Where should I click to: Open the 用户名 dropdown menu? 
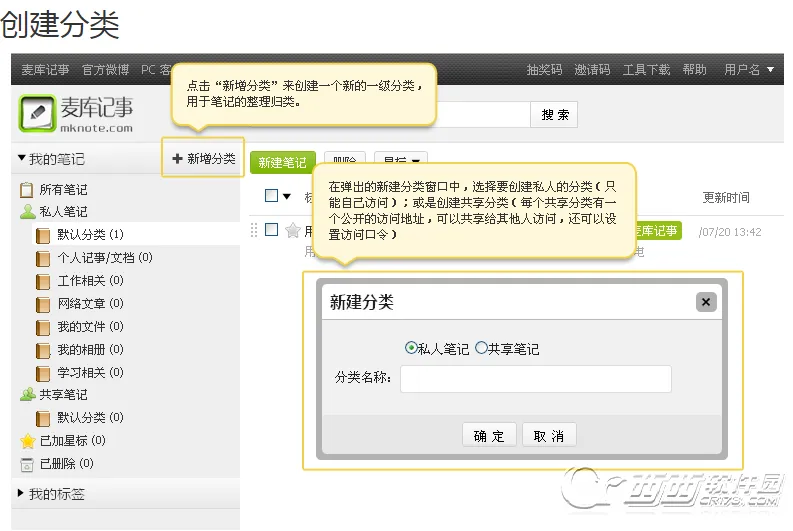pyautogui.click(x=749, y=70)
